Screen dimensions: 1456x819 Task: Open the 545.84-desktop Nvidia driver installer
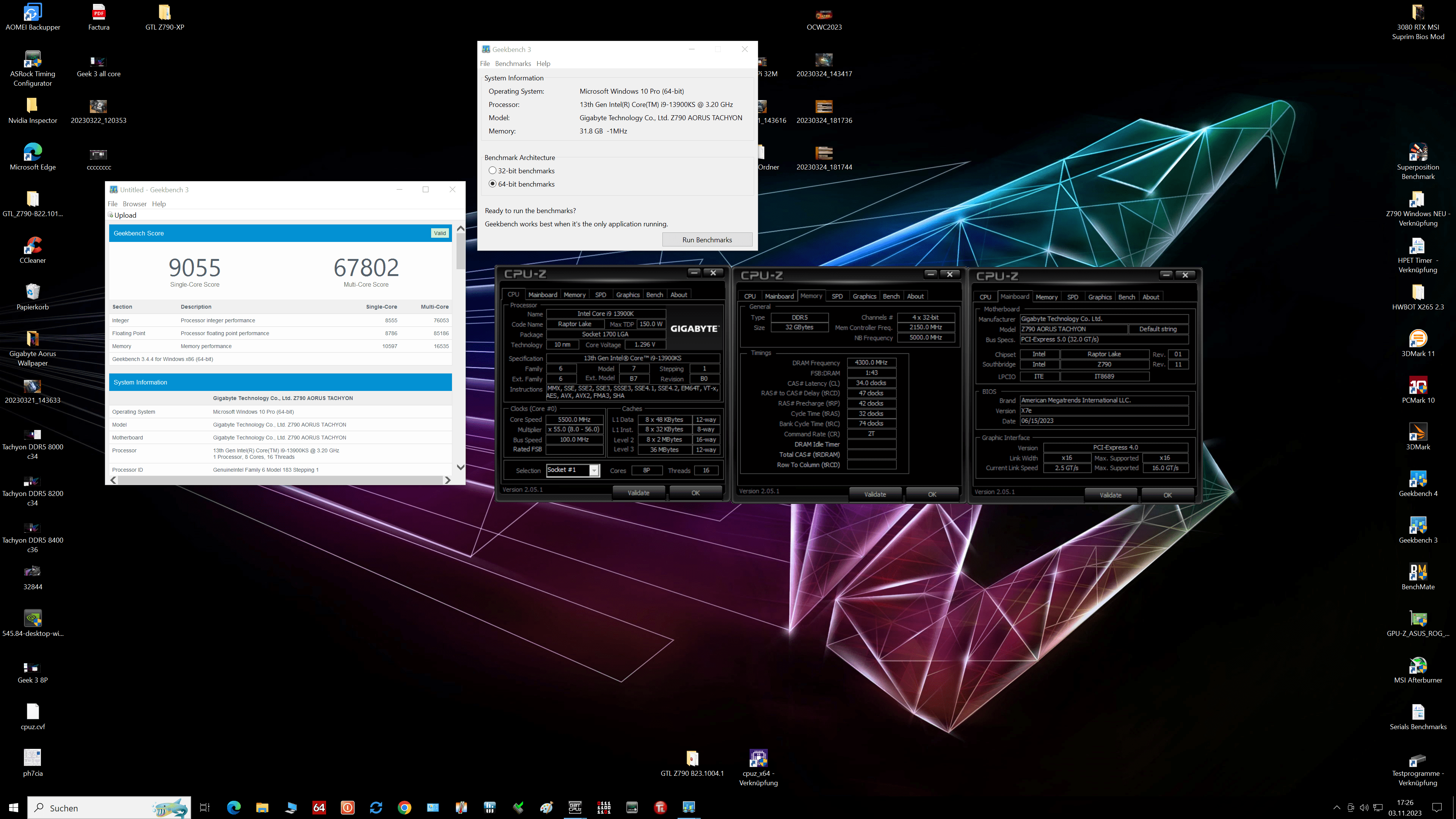click(x=32, y=623)
